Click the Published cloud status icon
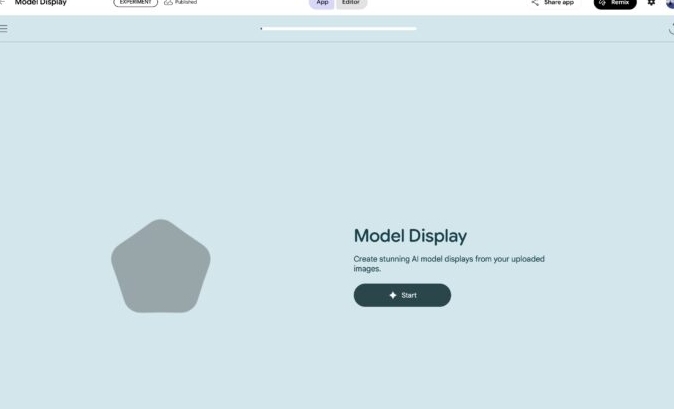The width and height of the screenshot is (674, 409). coord(168,3)
